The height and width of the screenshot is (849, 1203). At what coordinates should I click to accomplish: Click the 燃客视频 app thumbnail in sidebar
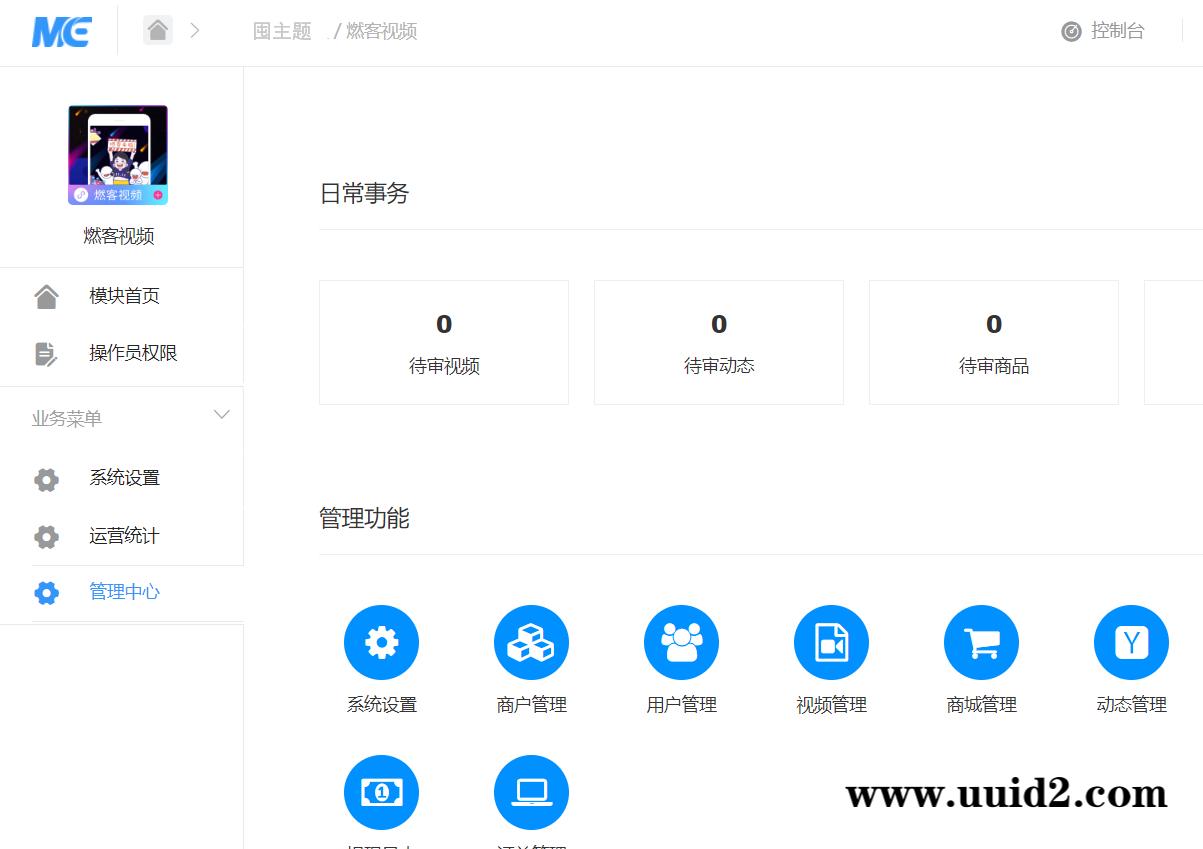pos(120,154)
